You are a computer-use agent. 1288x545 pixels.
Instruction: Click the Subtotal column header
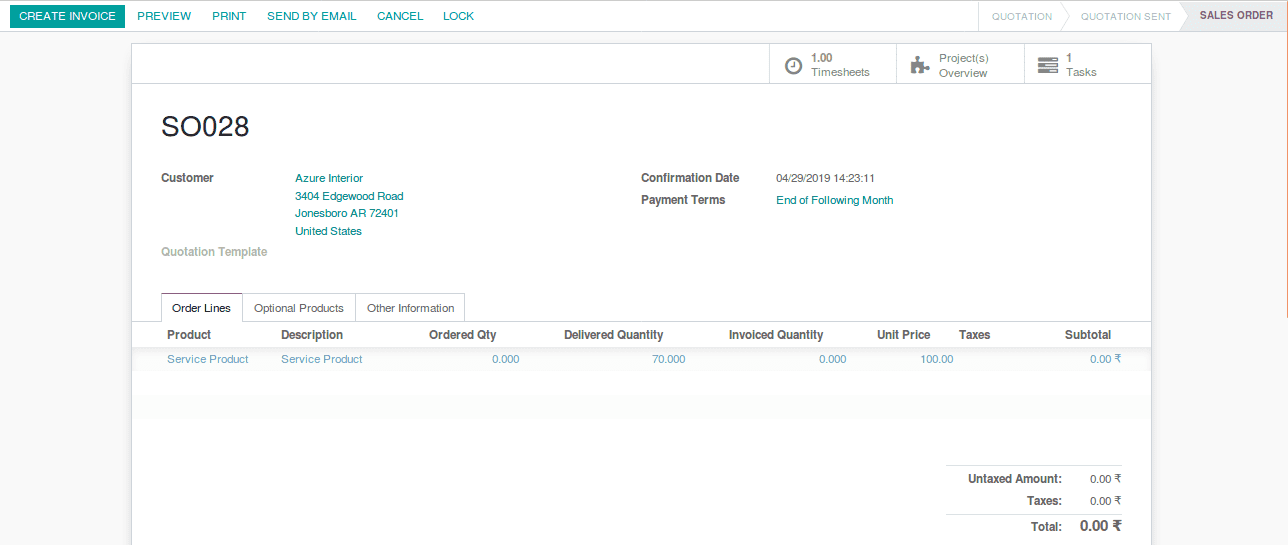coord(1088,335)
